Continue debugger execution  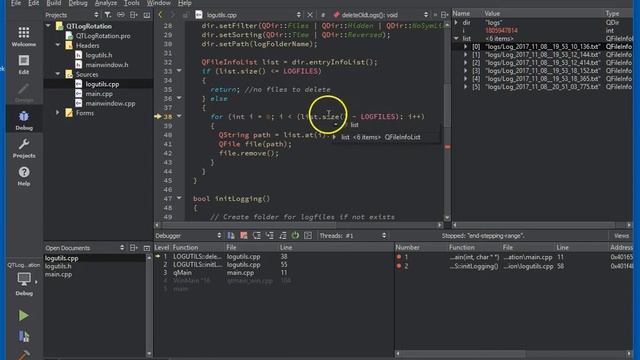click(231, 236)
